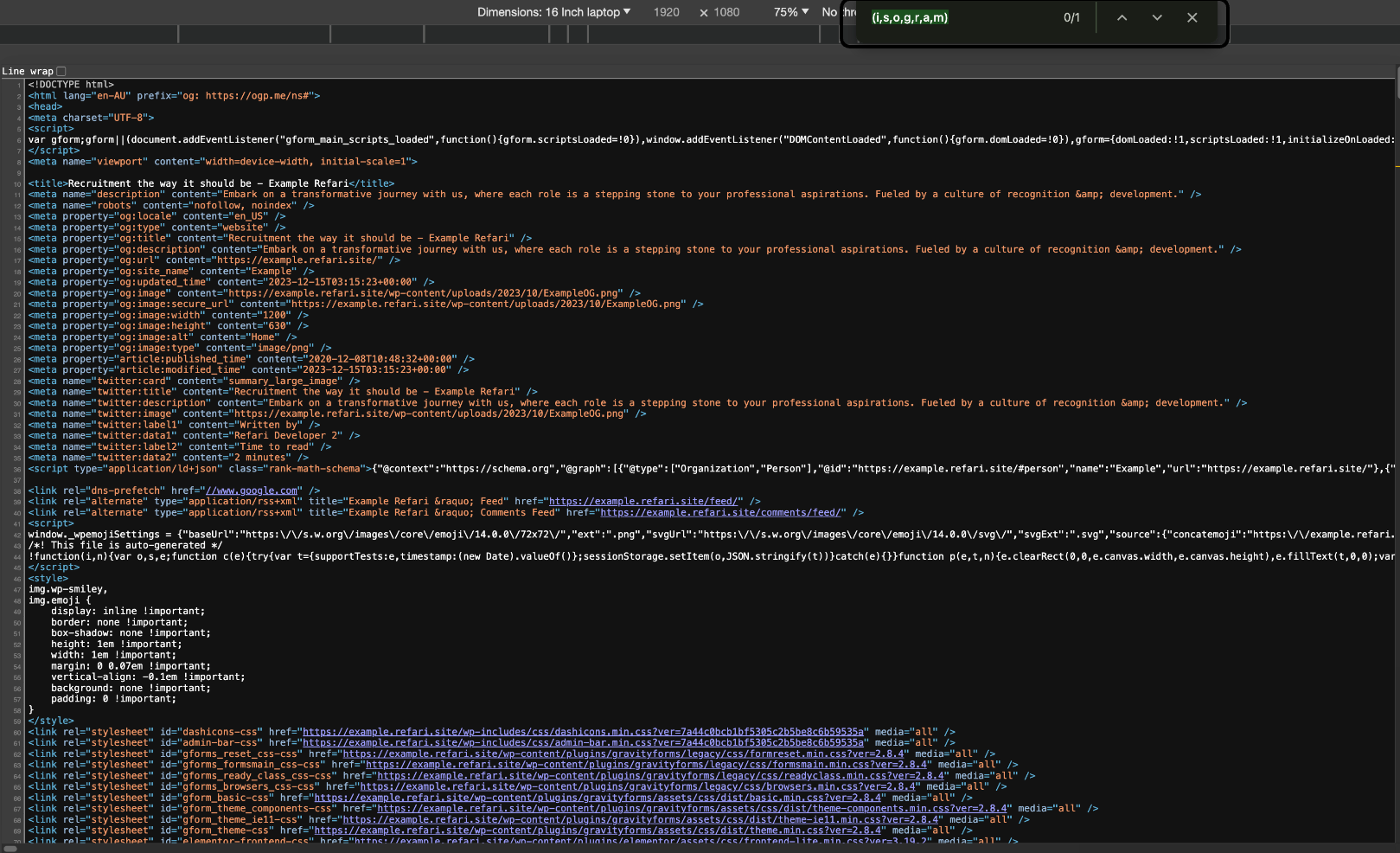Image resolution: width=1400 pixels, height=853 pixels.
Task: Click the twitter:data1 "Refari Developer 2" line
Action: tap(194, 435)
